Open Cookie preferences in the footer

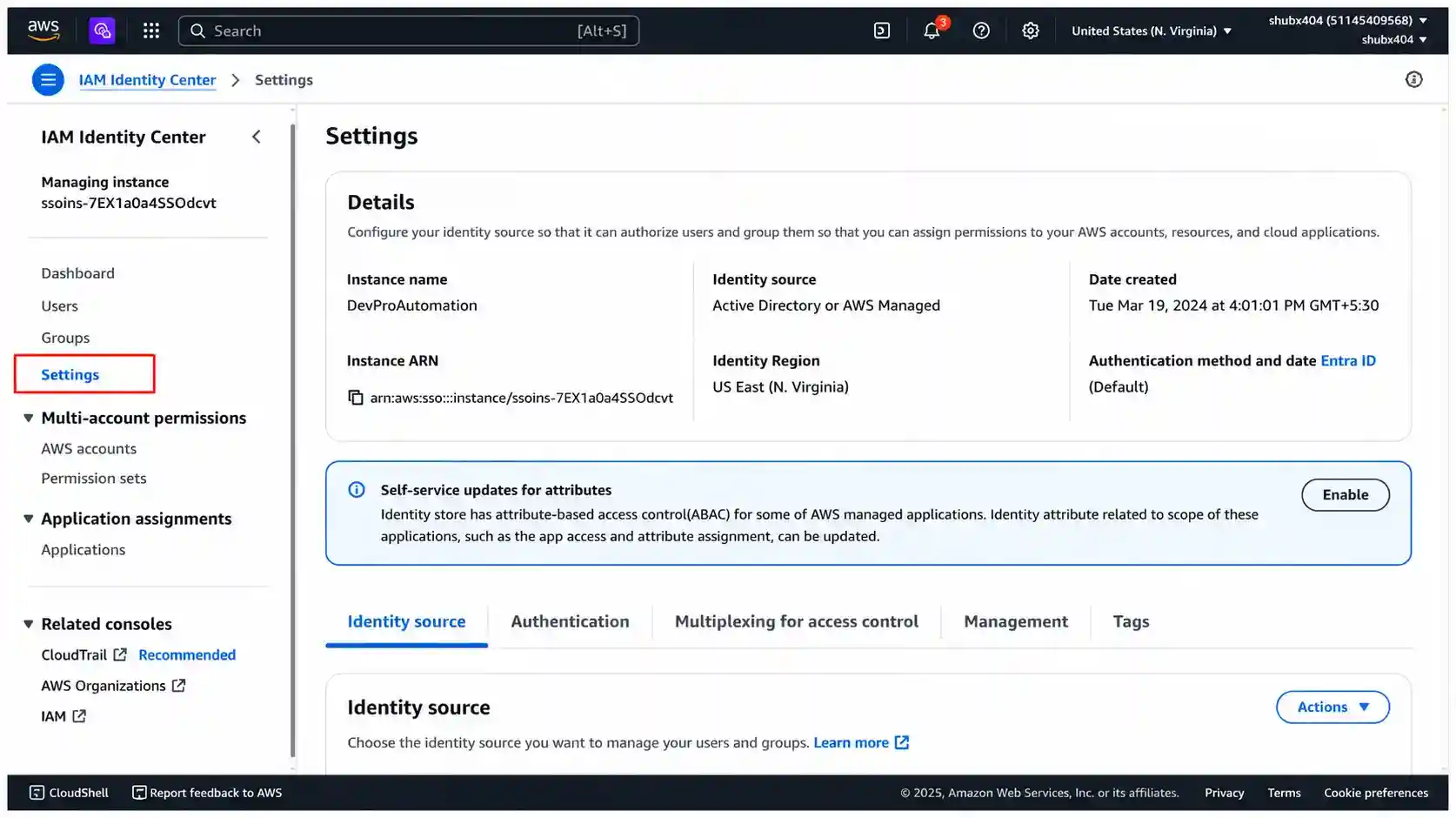click(1376, 793)
